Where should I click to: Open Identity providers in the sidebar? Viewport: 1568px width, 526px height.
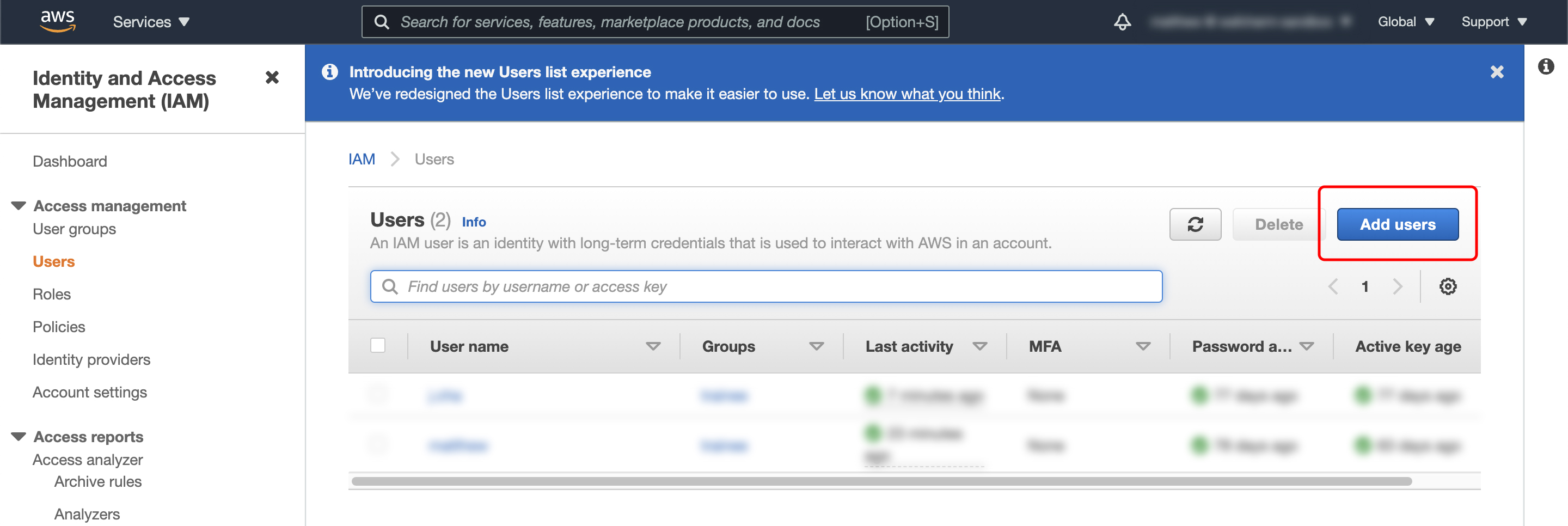91,359
